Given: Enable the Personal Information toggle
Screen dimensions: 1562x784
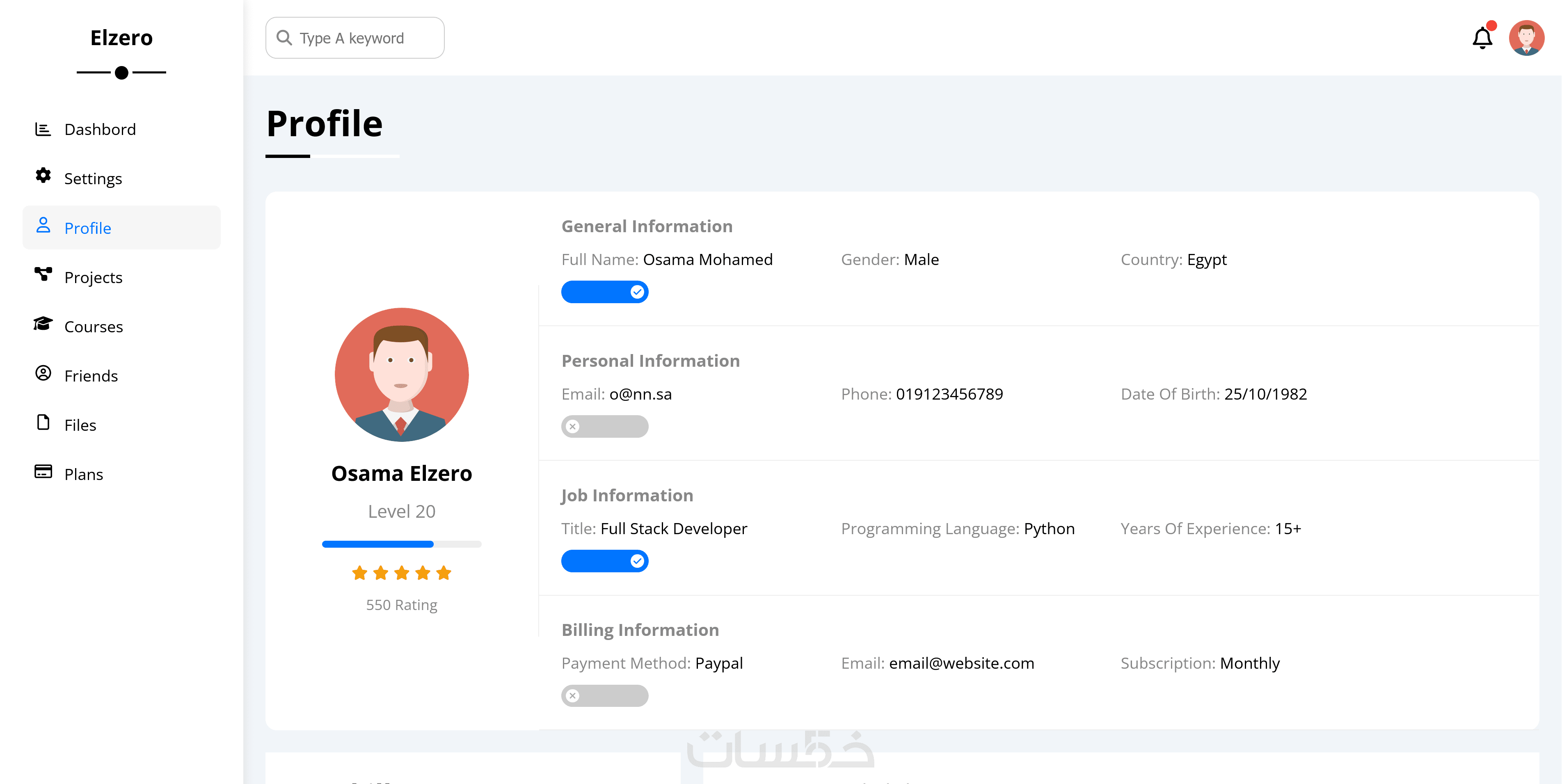Looking at the screenshot, I should (x=604, y=427).
